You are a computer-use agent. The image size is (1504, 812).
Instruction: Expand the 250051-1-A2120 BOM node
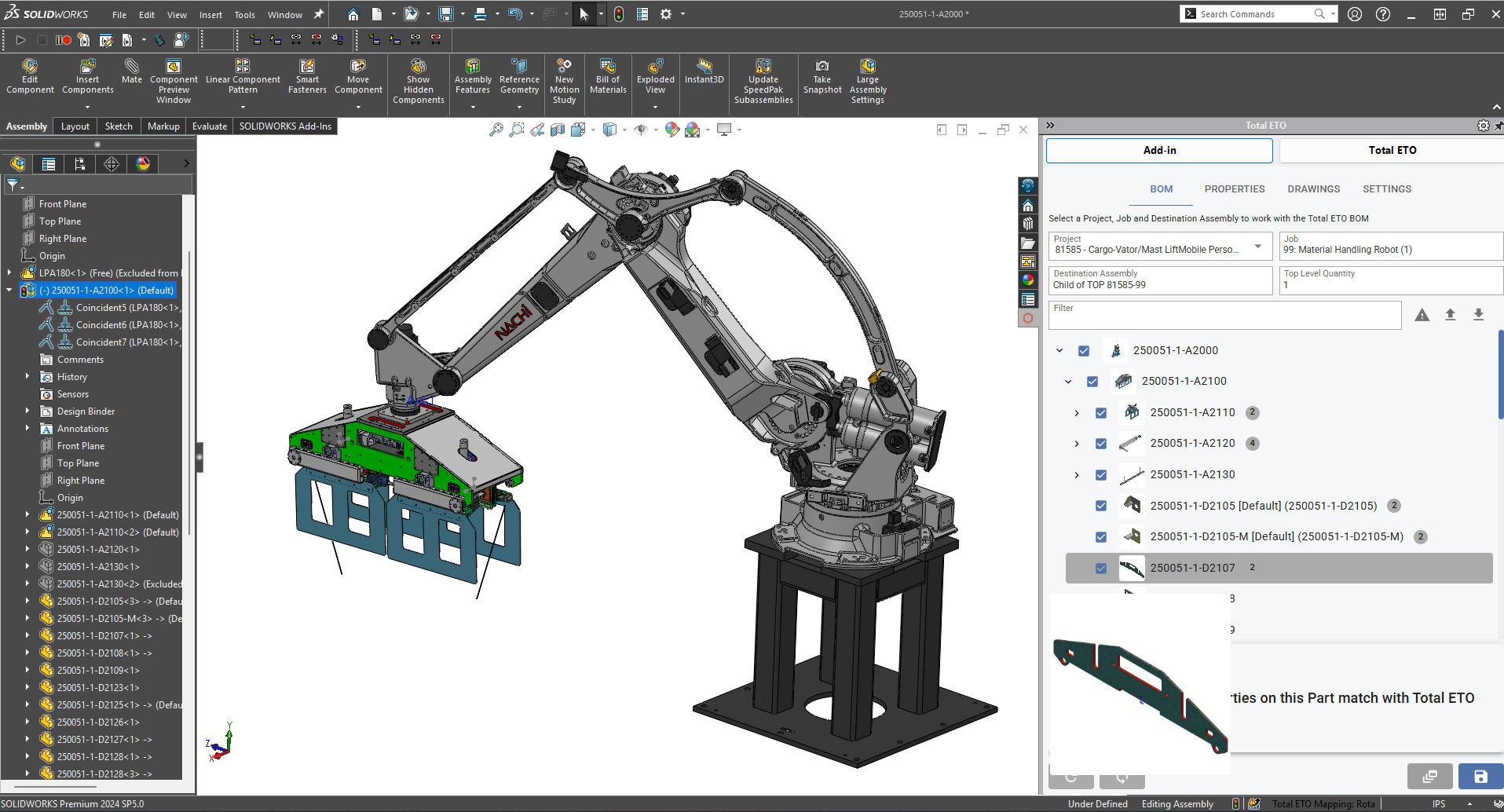click(x=1076, y=443)
